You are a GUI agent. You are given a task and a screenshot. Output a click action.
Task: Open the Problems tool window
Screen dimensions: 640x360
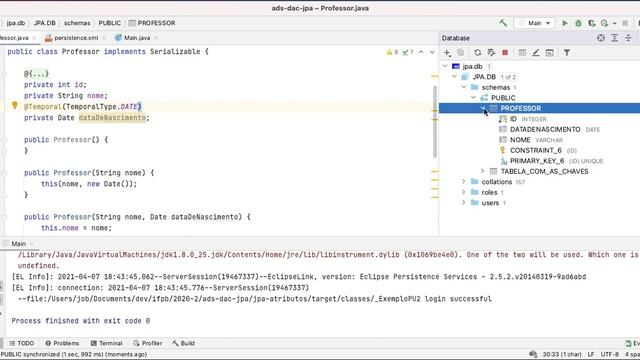[62, 343]
